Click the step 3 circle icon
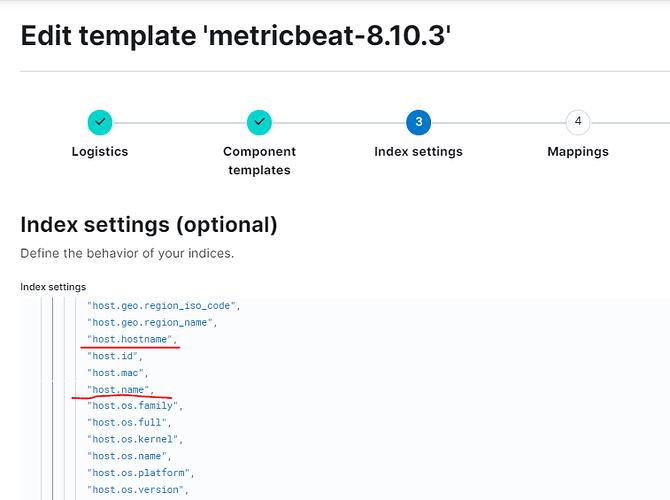The height and width of the screenshot is (500, 670). [x=419, y=123]
